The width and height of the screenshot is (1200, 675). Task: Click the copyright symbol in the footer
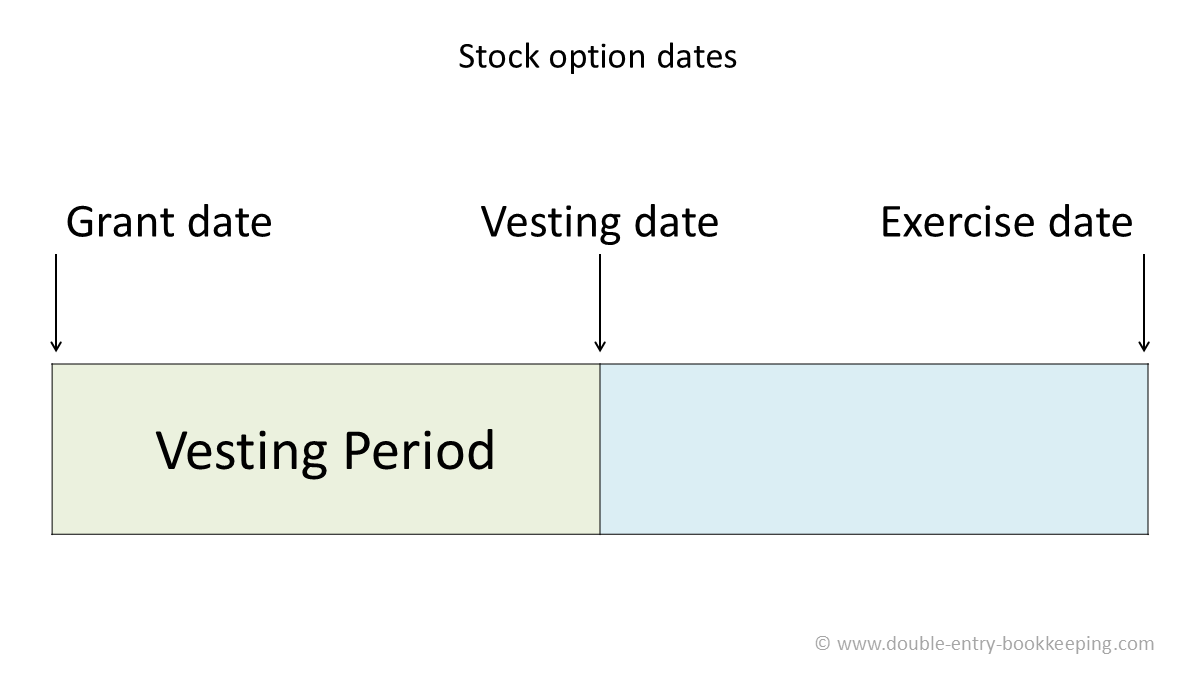(822, 644)
